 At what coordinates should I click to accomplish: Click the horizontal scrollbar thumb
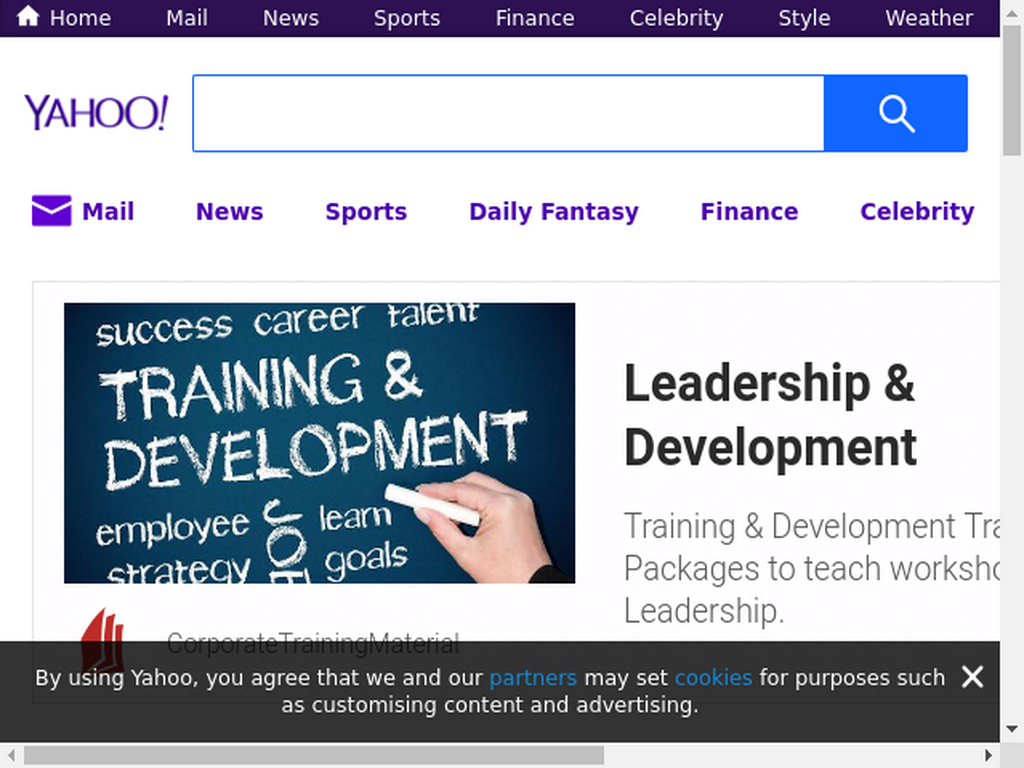coord(313,756)
